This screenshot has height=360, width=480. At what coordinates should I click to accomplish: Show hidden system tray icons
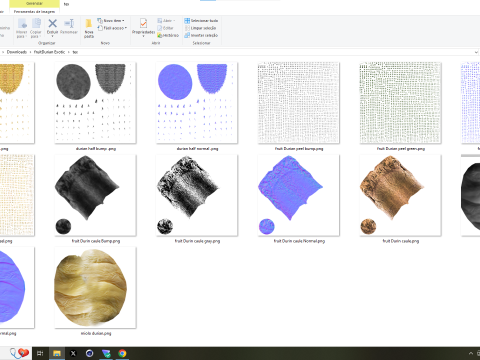(x=471, y=353)
